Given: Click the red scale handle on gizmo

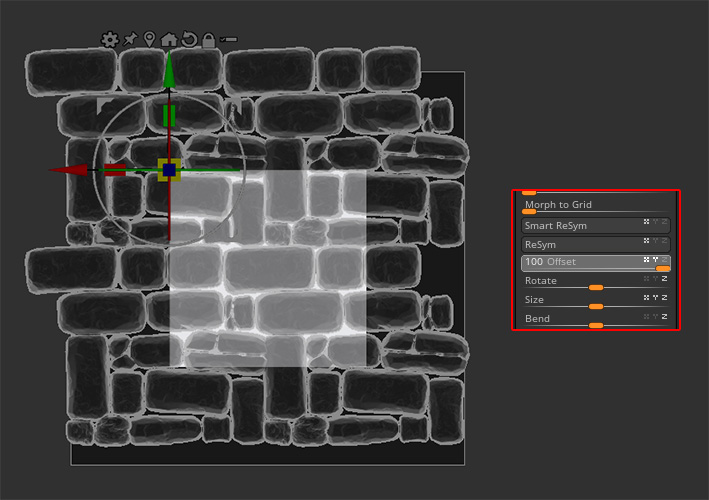Looking at the screenshot, I should tap(115, 170).
